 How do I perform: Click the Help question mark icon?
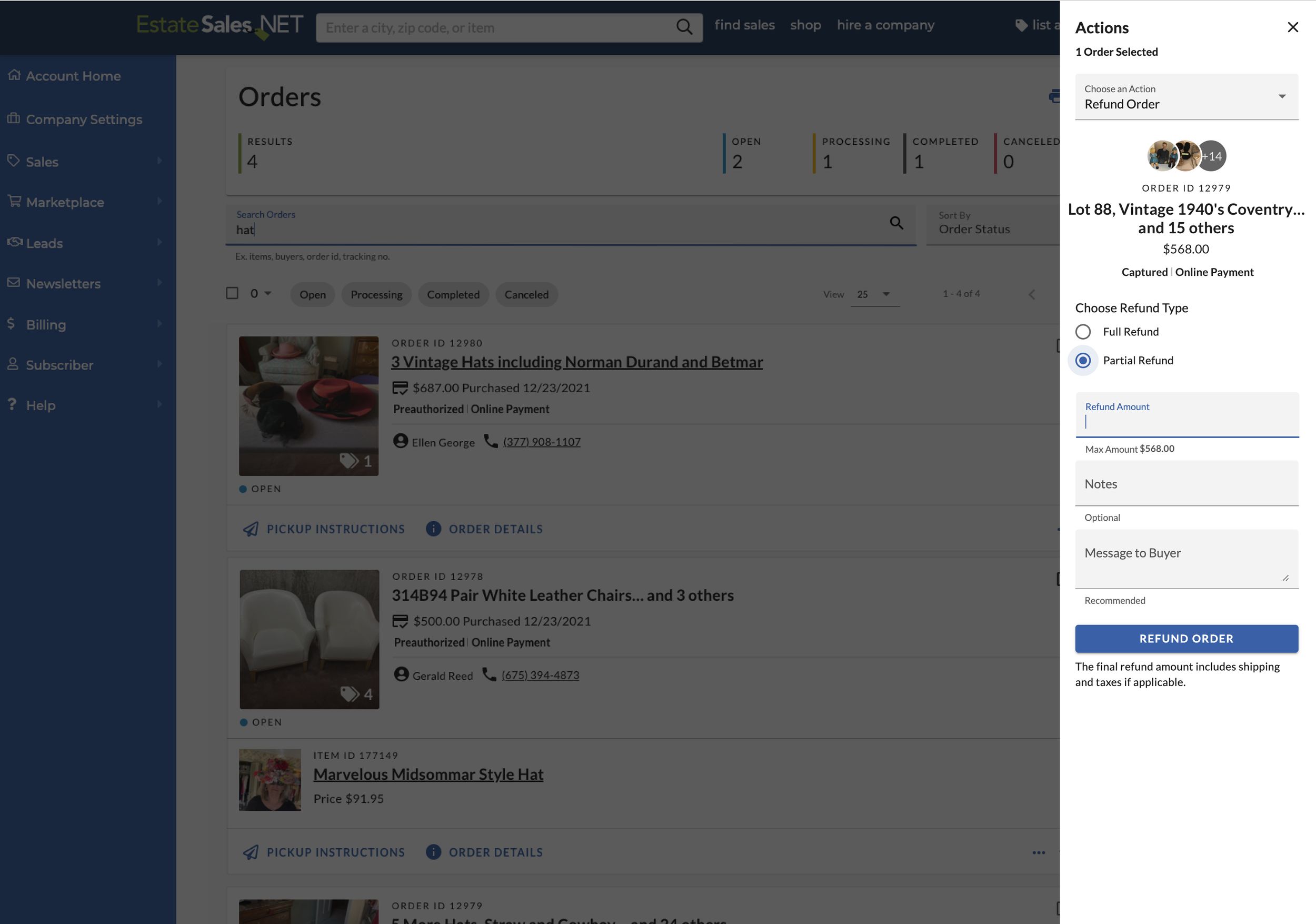coord(12,404)
